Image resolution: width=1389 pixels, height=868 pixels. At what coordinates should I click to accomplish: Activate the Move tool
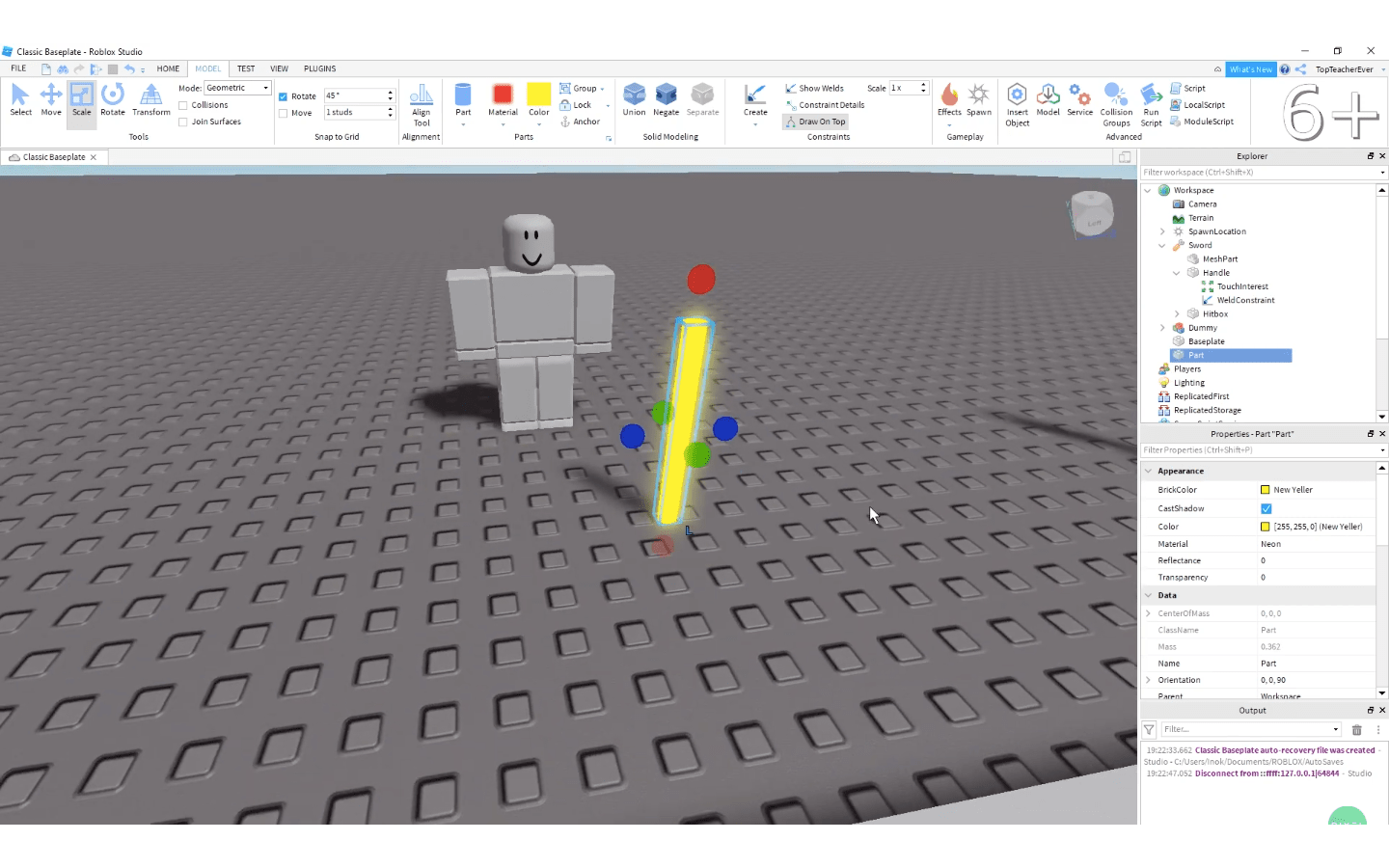[x=51, y=99]
